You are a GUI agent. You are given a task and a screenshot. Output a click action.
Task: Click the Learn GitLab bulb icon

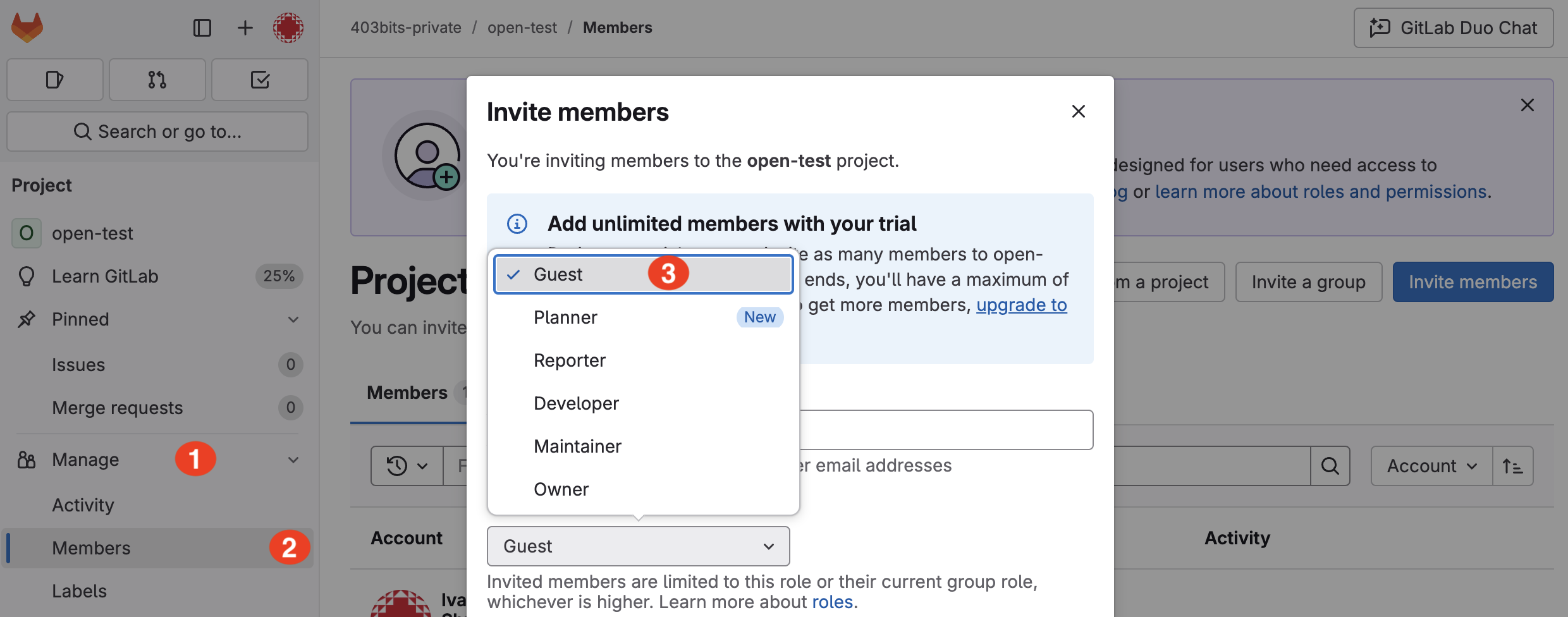27,276
